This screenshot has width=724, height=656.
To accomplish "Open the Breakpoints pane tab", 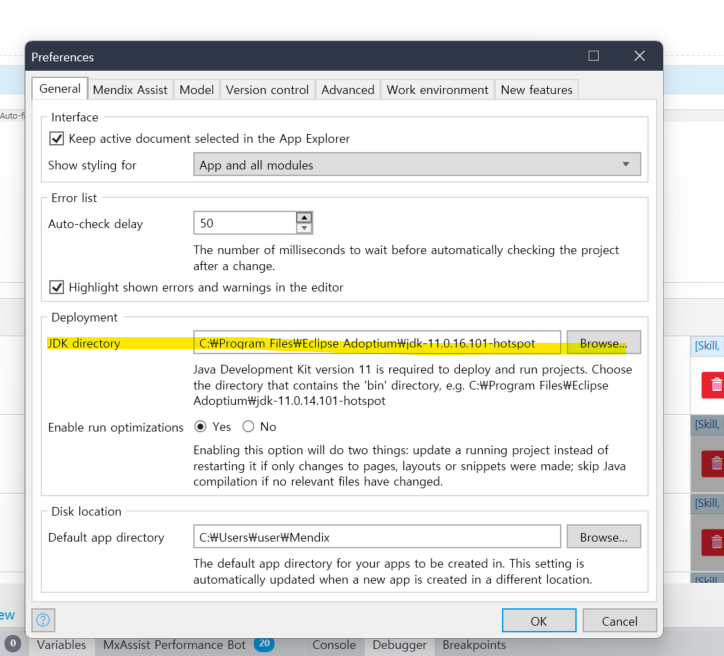I will [474, 645].
